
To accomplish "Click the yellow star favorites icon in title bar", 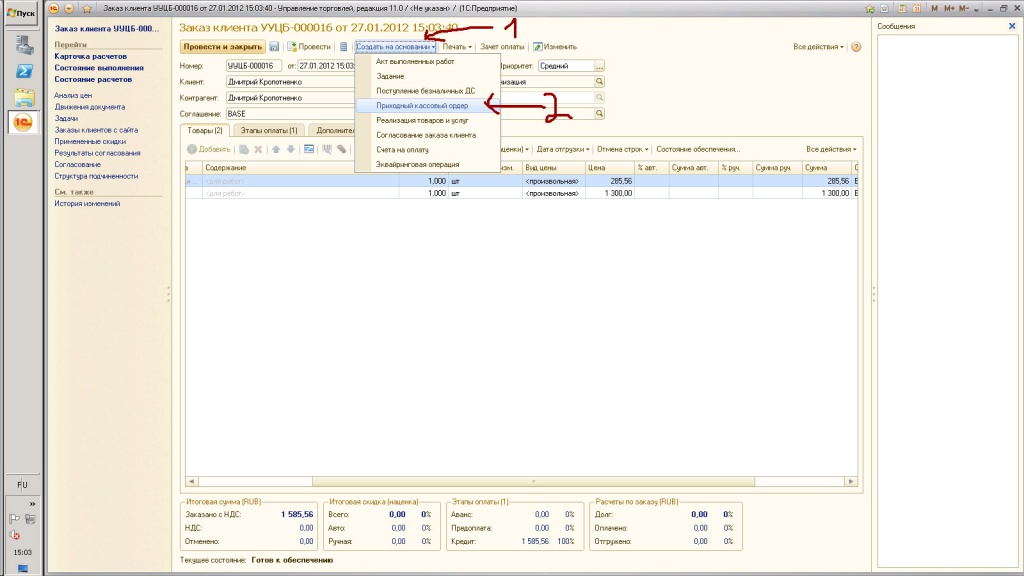I will [87, 8].
